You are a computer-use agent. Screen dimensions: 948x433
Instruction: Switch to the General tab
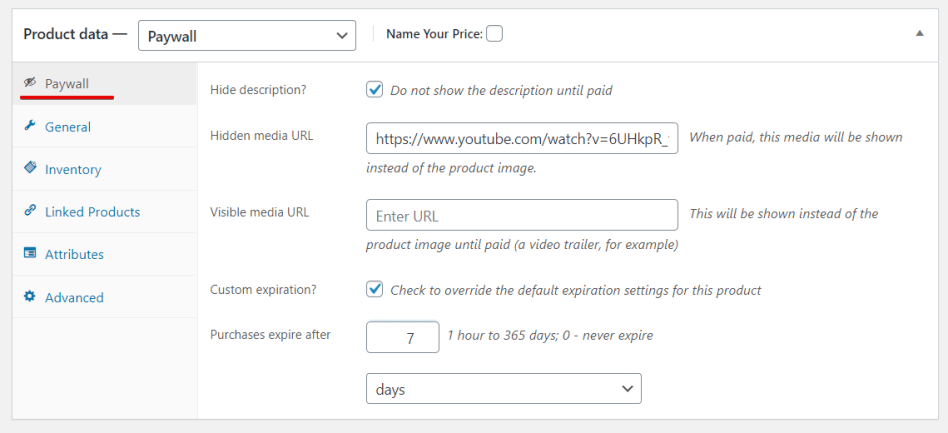pos(68,127)
